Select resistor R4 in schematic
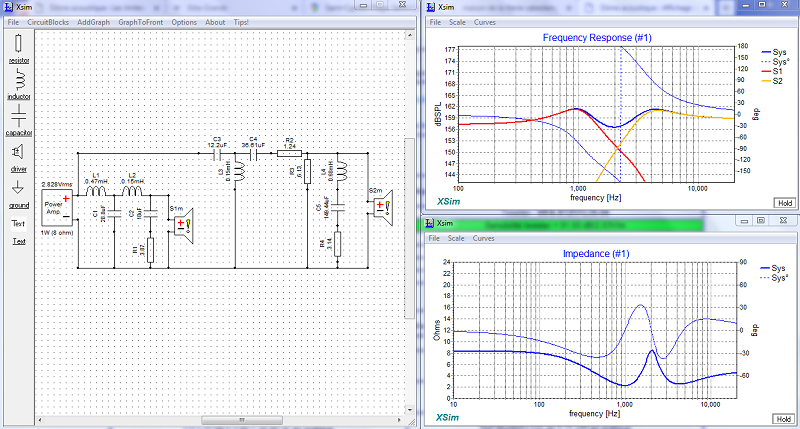The height and width of the screenshot is (429, 800). [x=337, y=244]
